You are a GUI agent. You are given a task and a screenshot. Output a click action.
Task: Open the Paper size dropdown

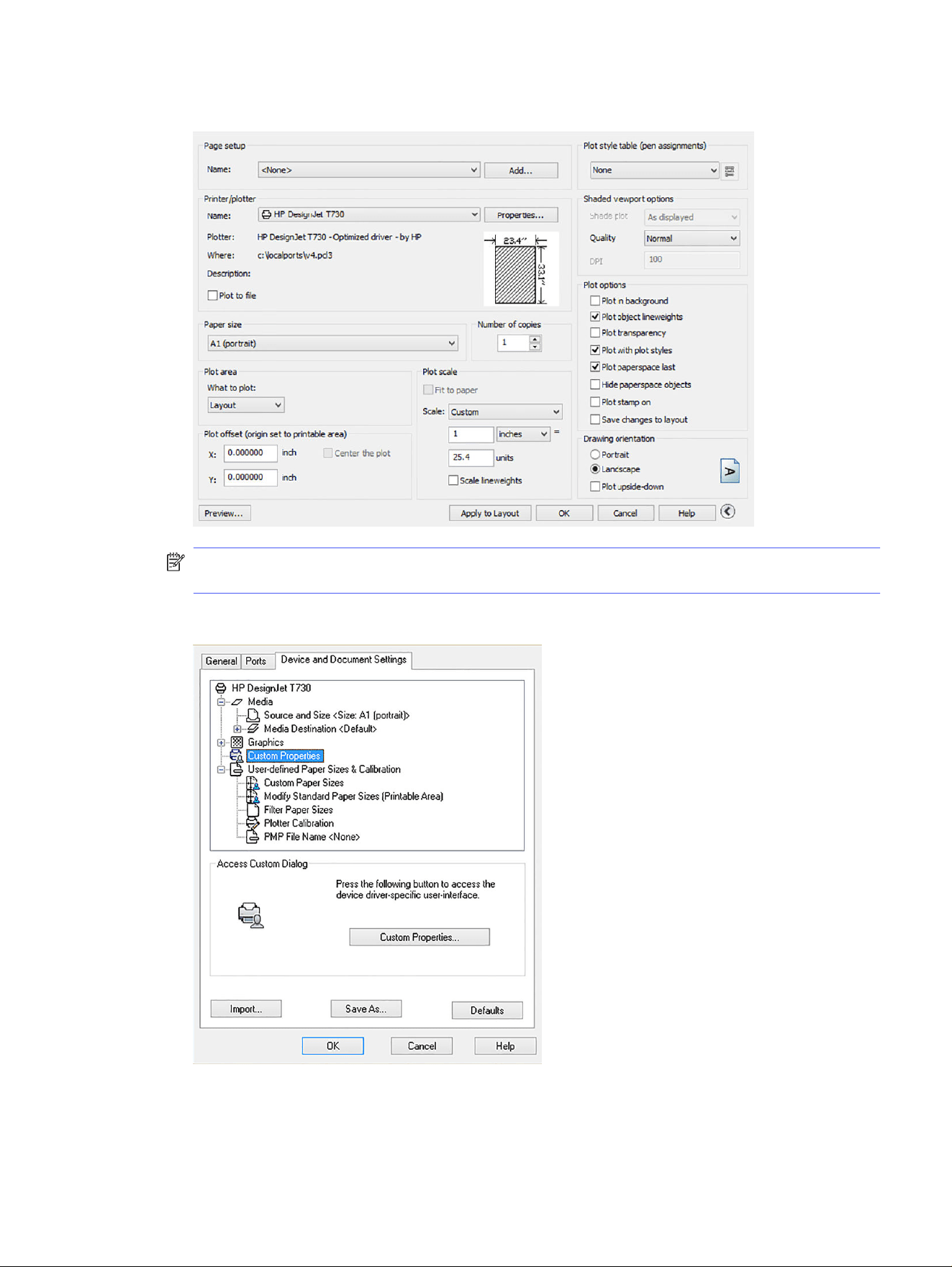pos(332,344)
